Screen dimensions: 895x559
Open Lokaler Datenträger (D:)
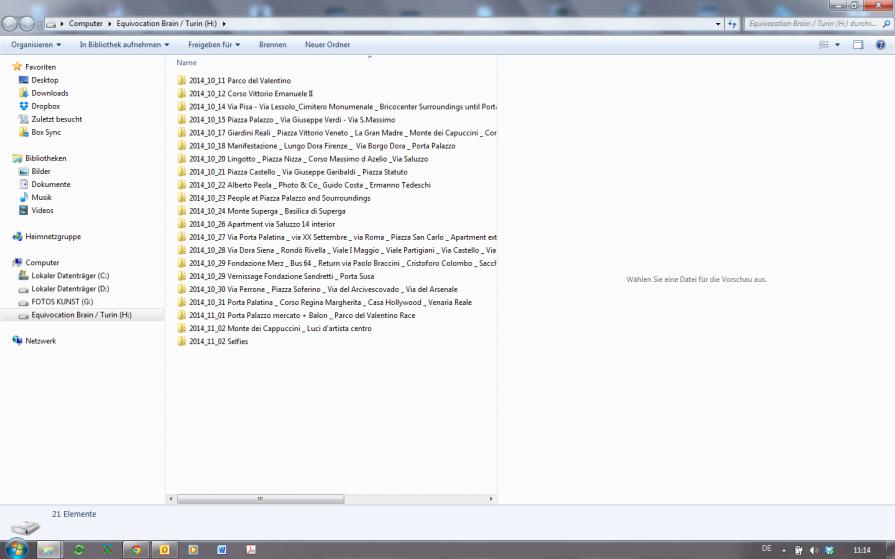(x=64, y=289)
